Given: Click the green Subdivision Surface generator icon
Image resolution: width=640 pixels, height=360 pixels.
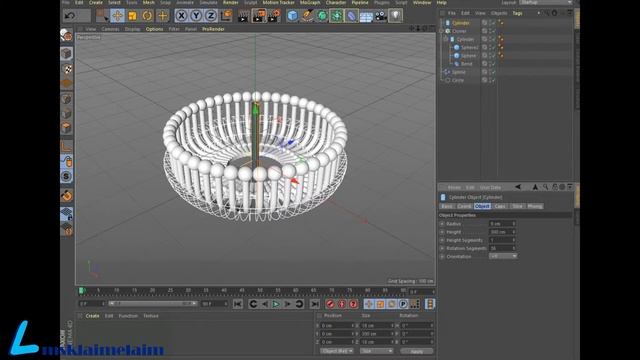Looking at the screenshot, I should coord(322,16).
